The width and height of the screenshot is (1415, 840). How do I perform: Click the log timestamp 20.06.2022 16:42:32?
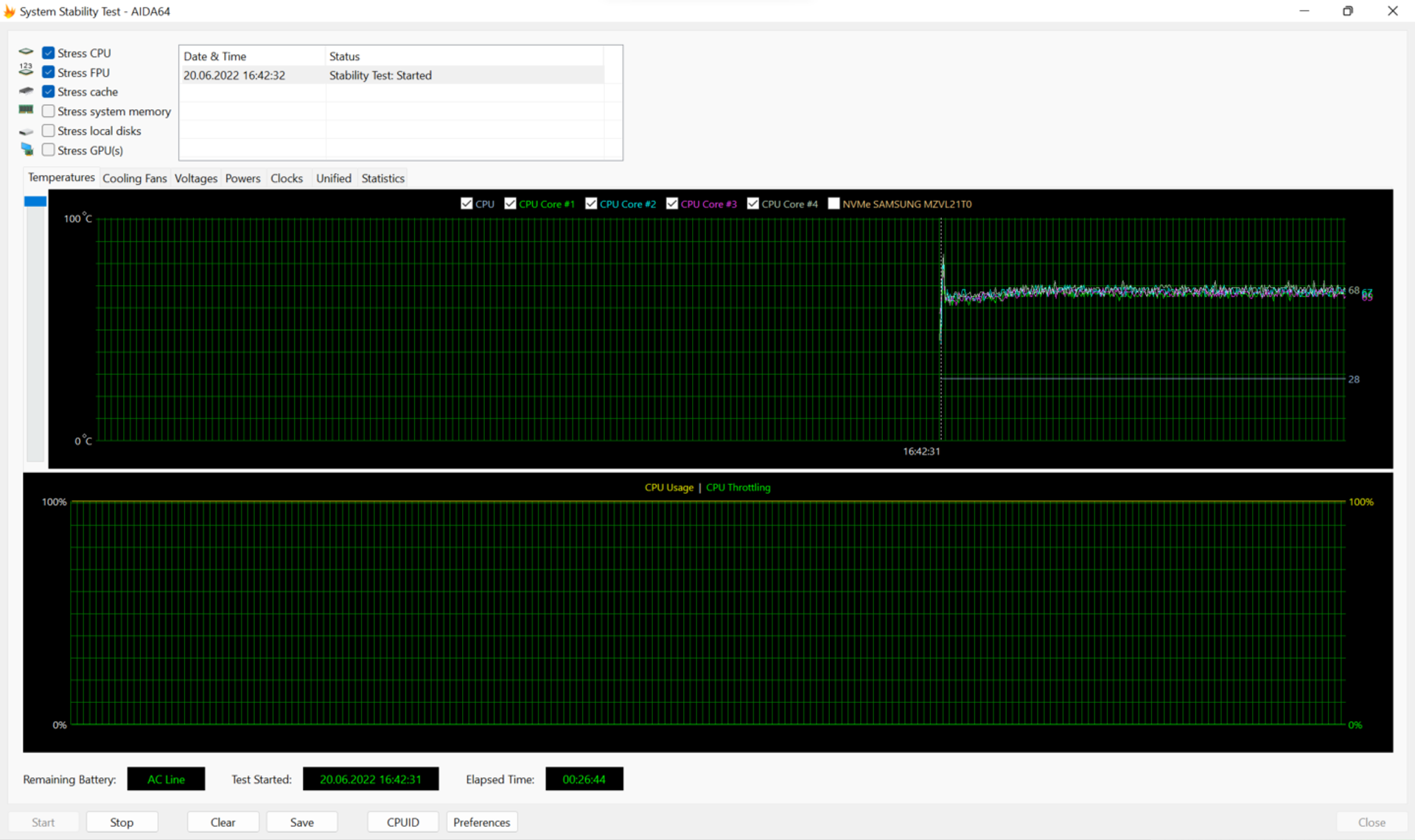(234, 75)
